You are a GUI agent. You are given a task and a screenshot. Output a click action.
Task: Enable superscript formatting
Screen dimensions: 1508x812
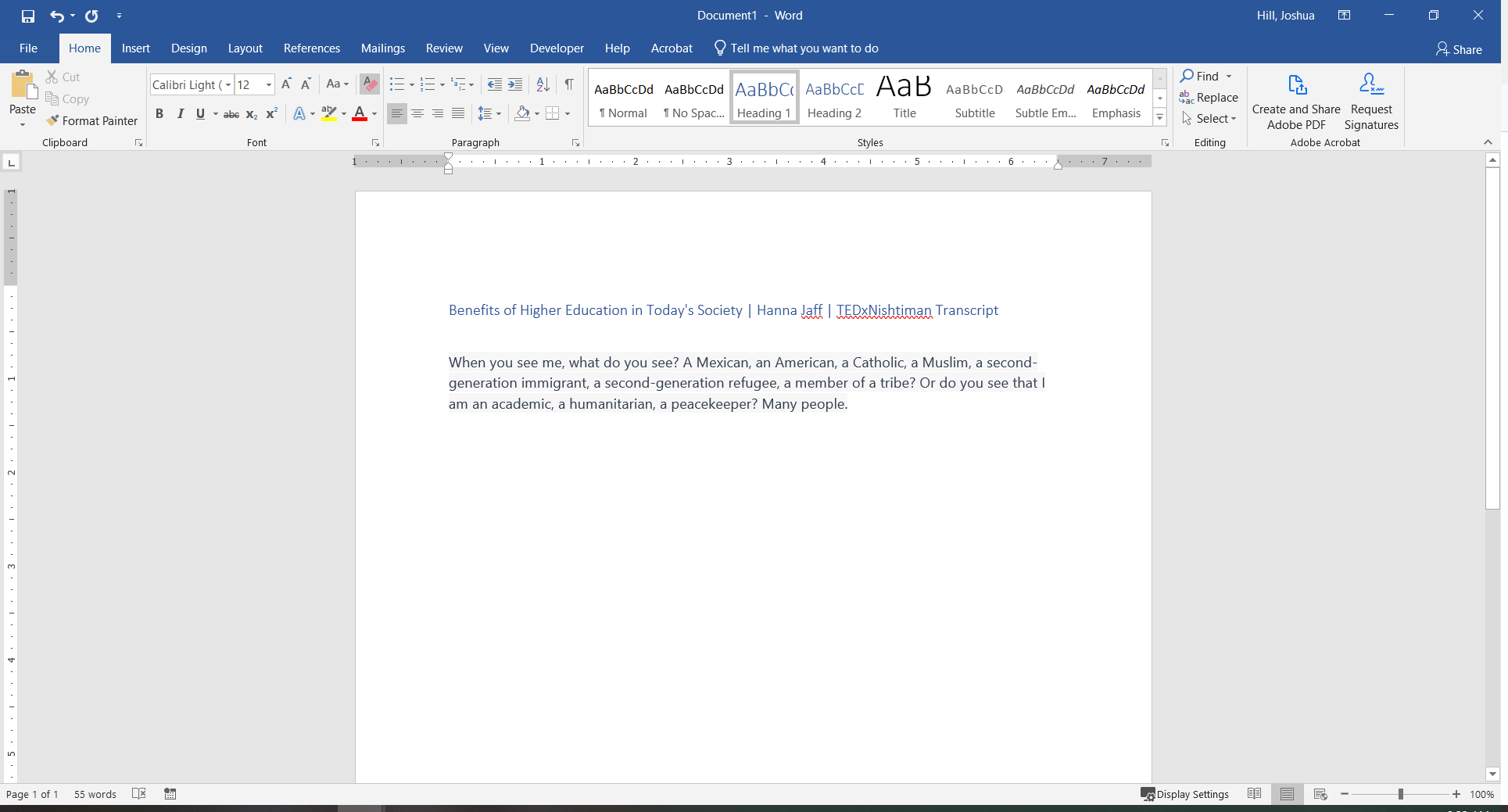[271, 114]
